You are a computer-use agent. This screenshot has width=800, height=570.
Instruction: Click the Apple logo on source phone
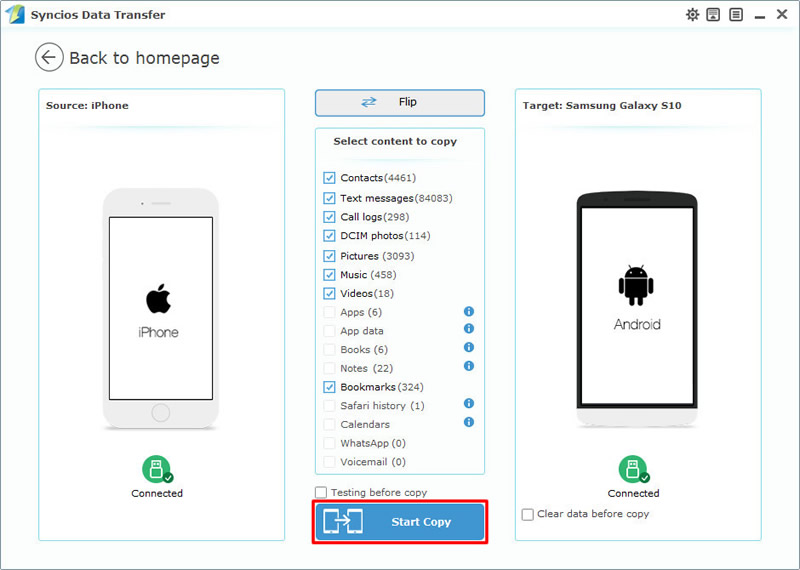(159, 299)
